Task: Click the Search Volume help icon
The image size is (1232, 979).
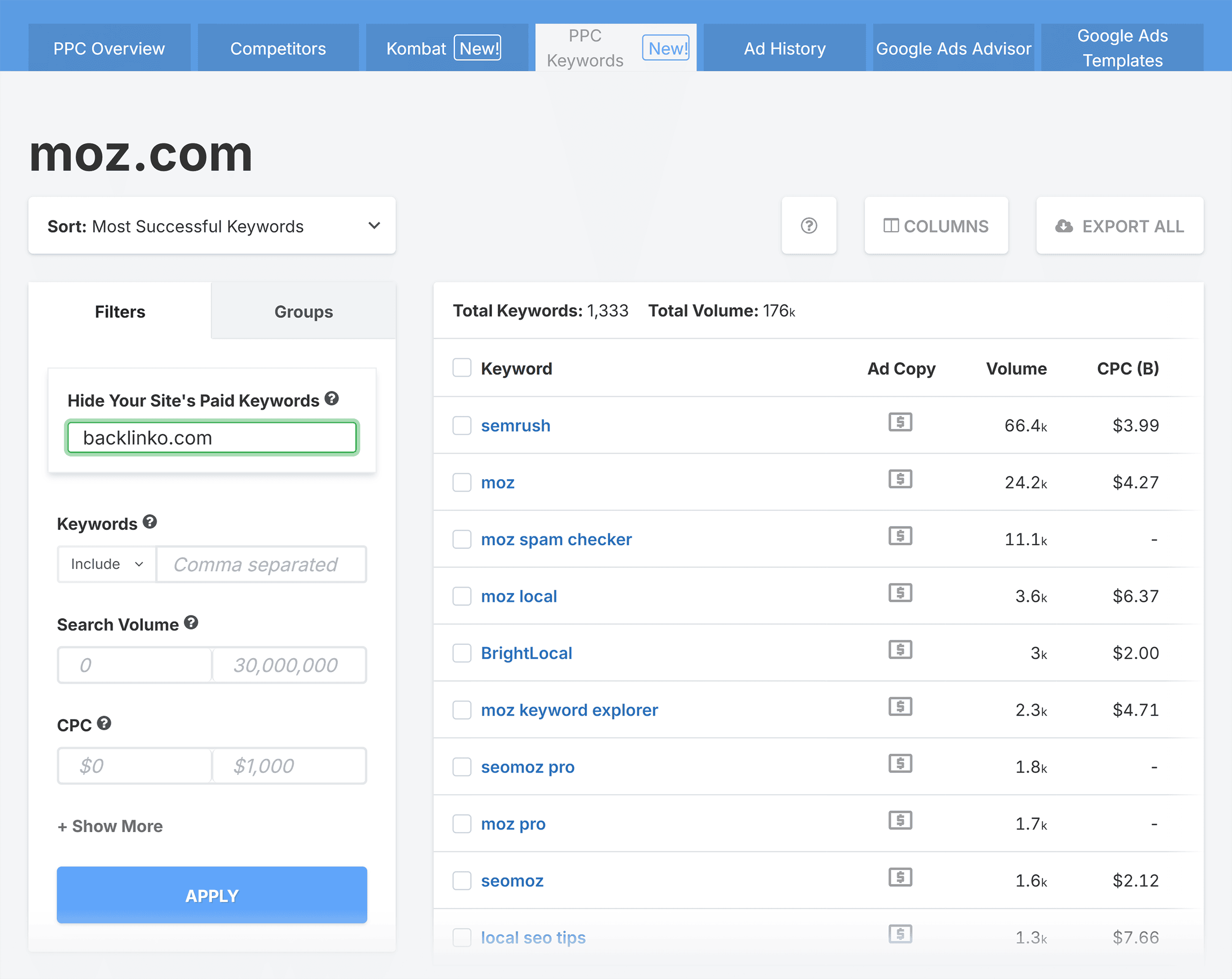Action: pos(191,623)
